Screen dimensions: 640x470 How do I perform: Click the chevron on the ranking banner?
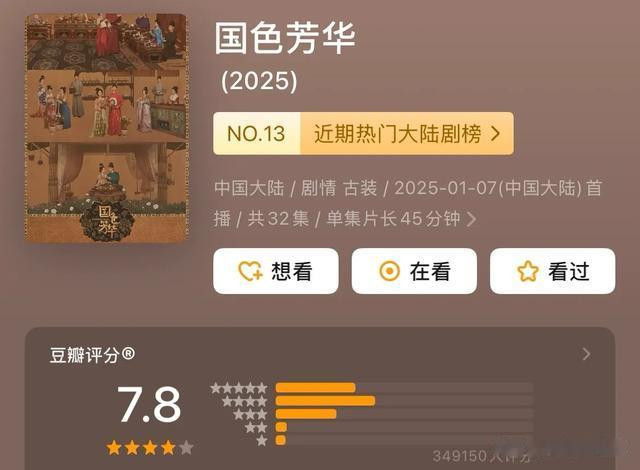pos(495,133)
